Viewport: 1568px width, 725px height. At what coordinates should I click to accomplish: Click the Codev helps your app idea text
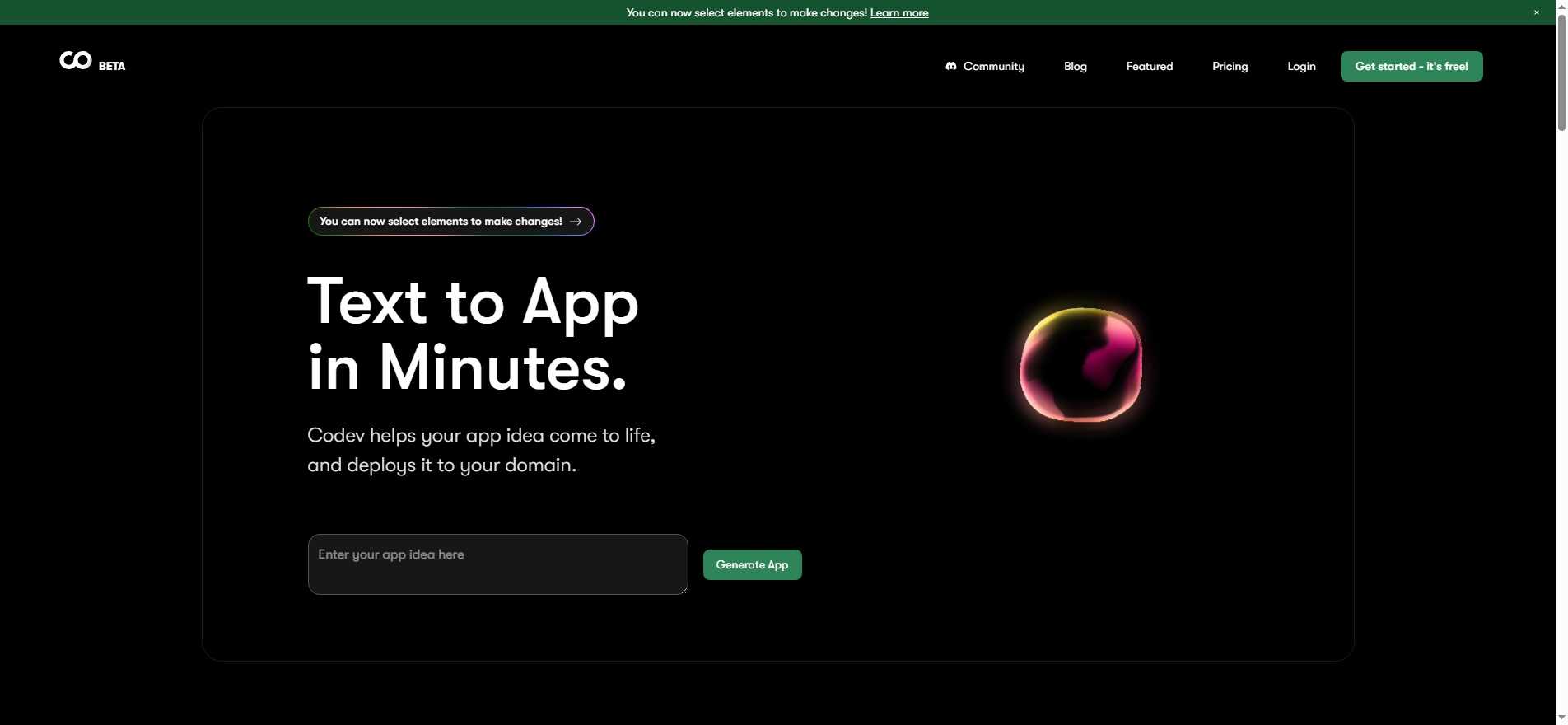[481, 450]
